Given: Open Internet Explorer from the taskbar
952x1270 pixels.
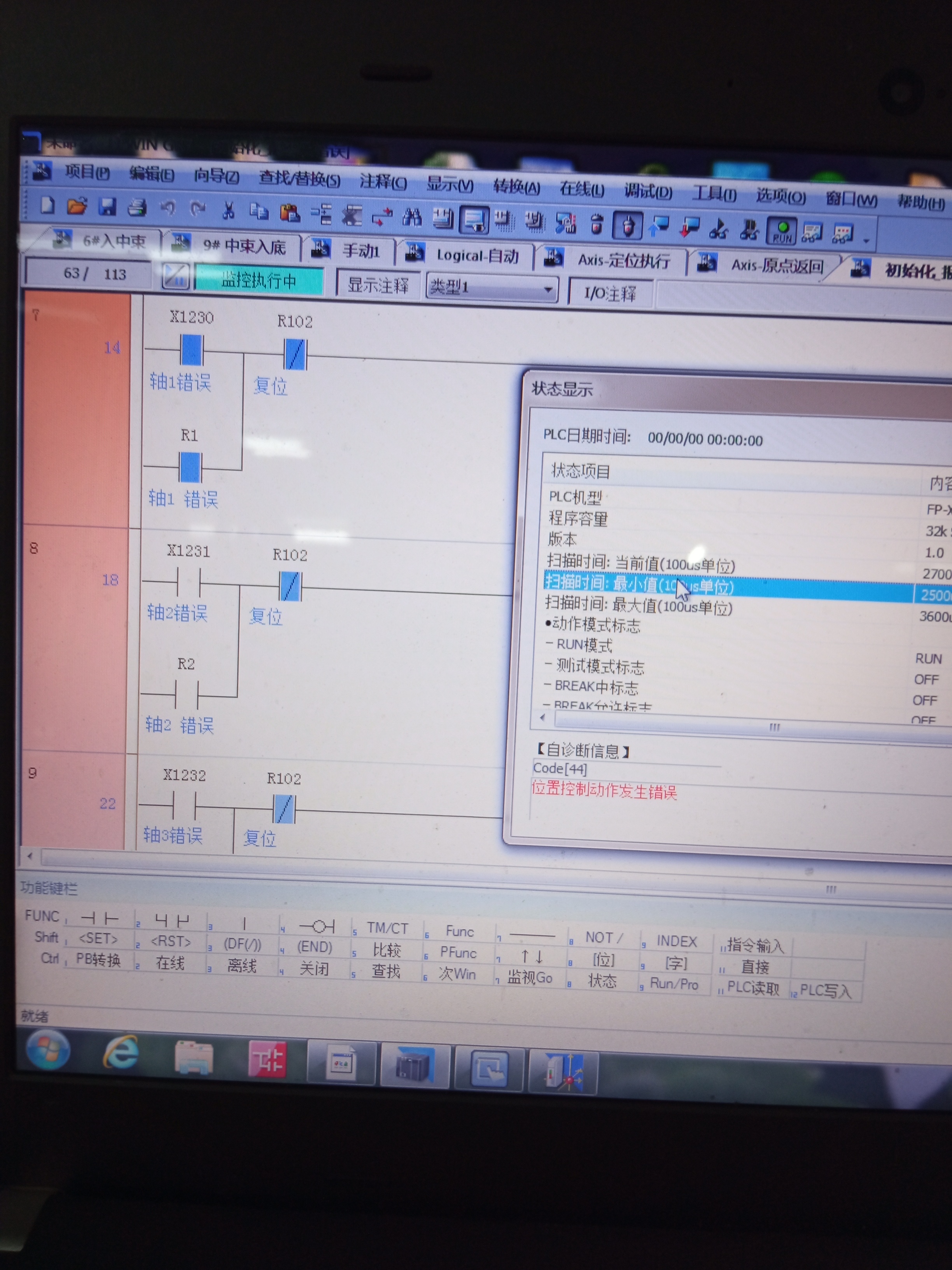Looking at the screenshot, I should 121,1052.
